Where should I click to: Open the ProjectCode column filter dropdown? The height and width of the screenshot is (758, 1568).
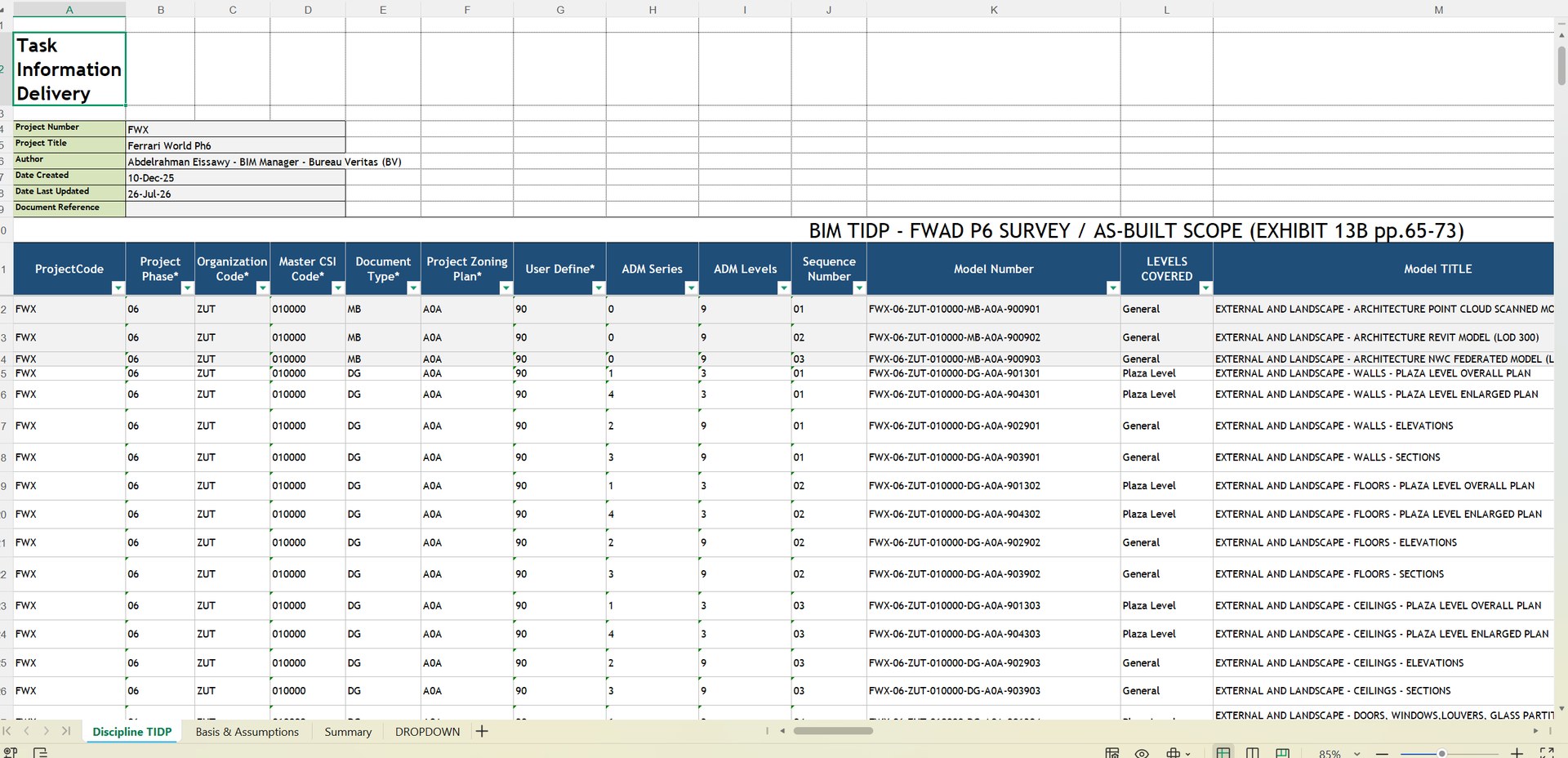click(118, 288)
